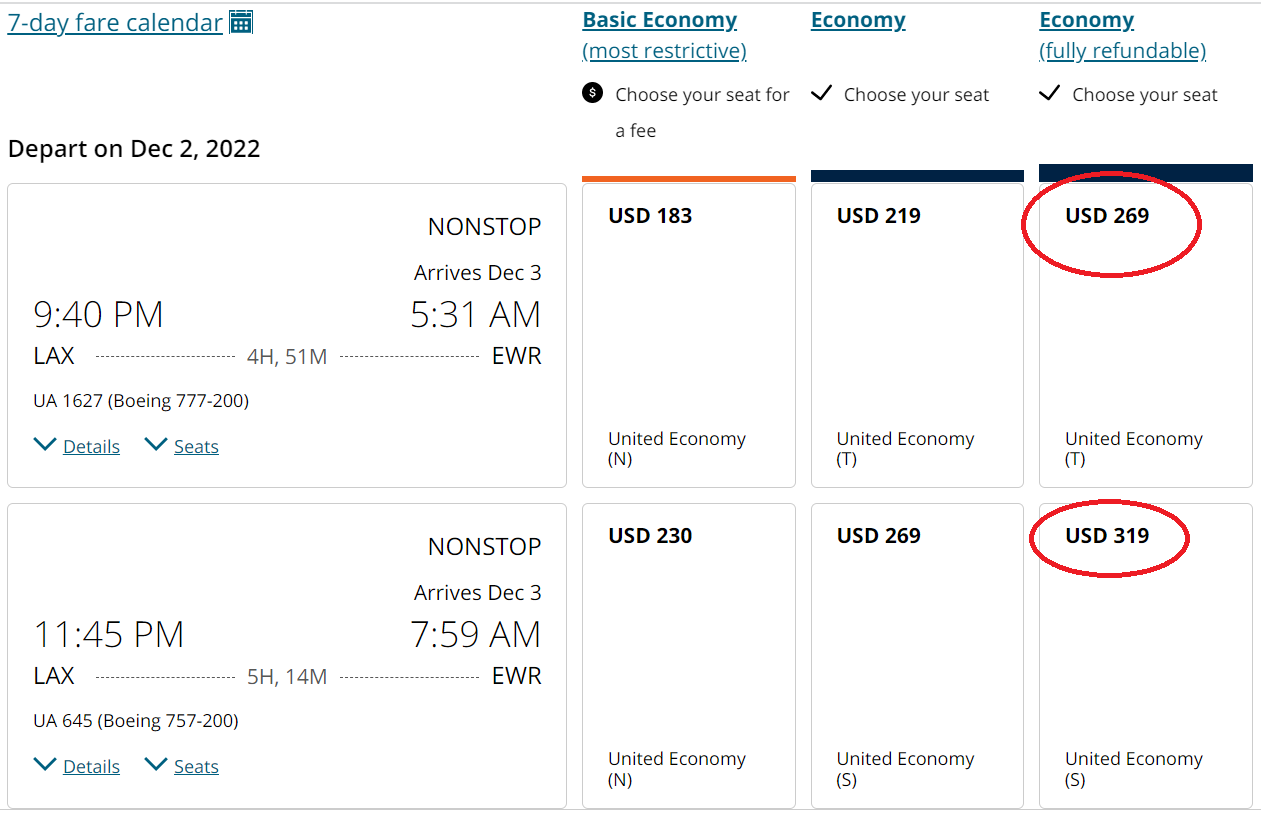Click the Seats chevron for flight UA 1627
This screenshot has width=1261, height=817.
coord(158,444)
